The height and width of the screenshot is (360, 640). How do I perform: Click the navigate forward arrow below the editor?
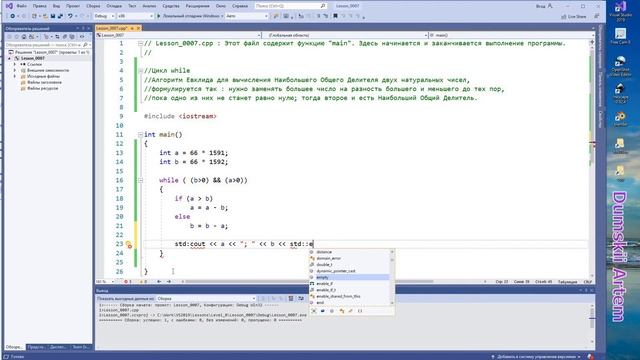169,282
